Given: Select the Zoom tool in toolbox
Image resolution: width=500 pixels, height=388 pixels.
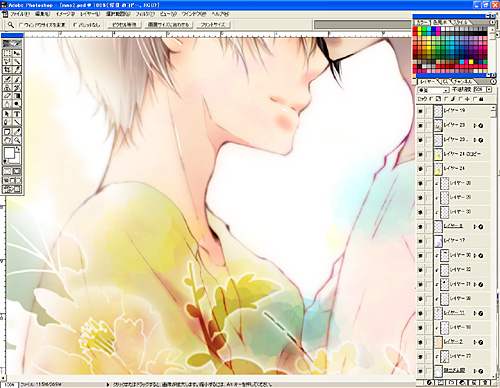Looking at the screenshot, I should 17,140.
